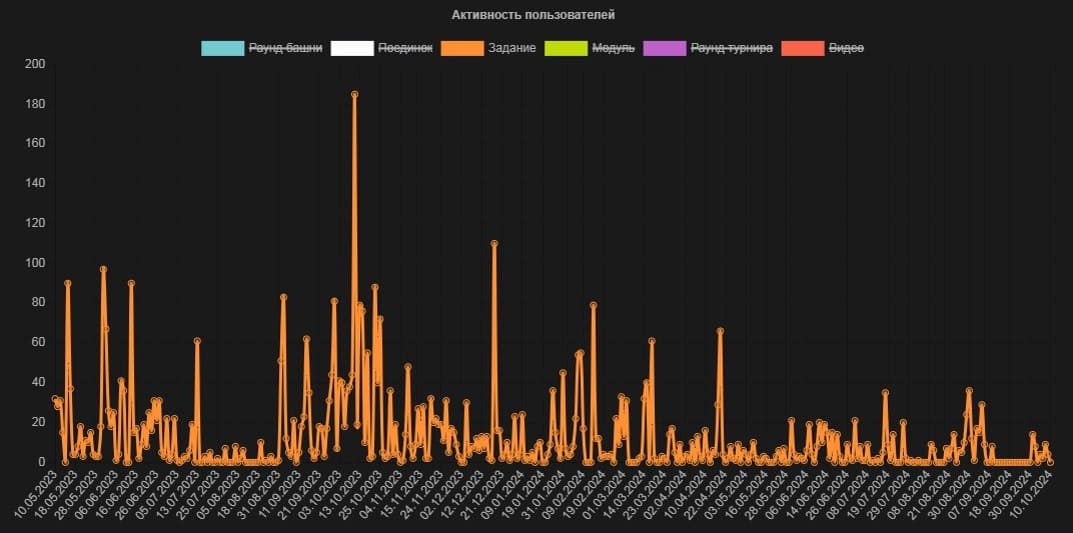Viewport: 1073px width, 533px height.
Task: Click the red Видео legend color box
Action: click(x=802, y=48)
